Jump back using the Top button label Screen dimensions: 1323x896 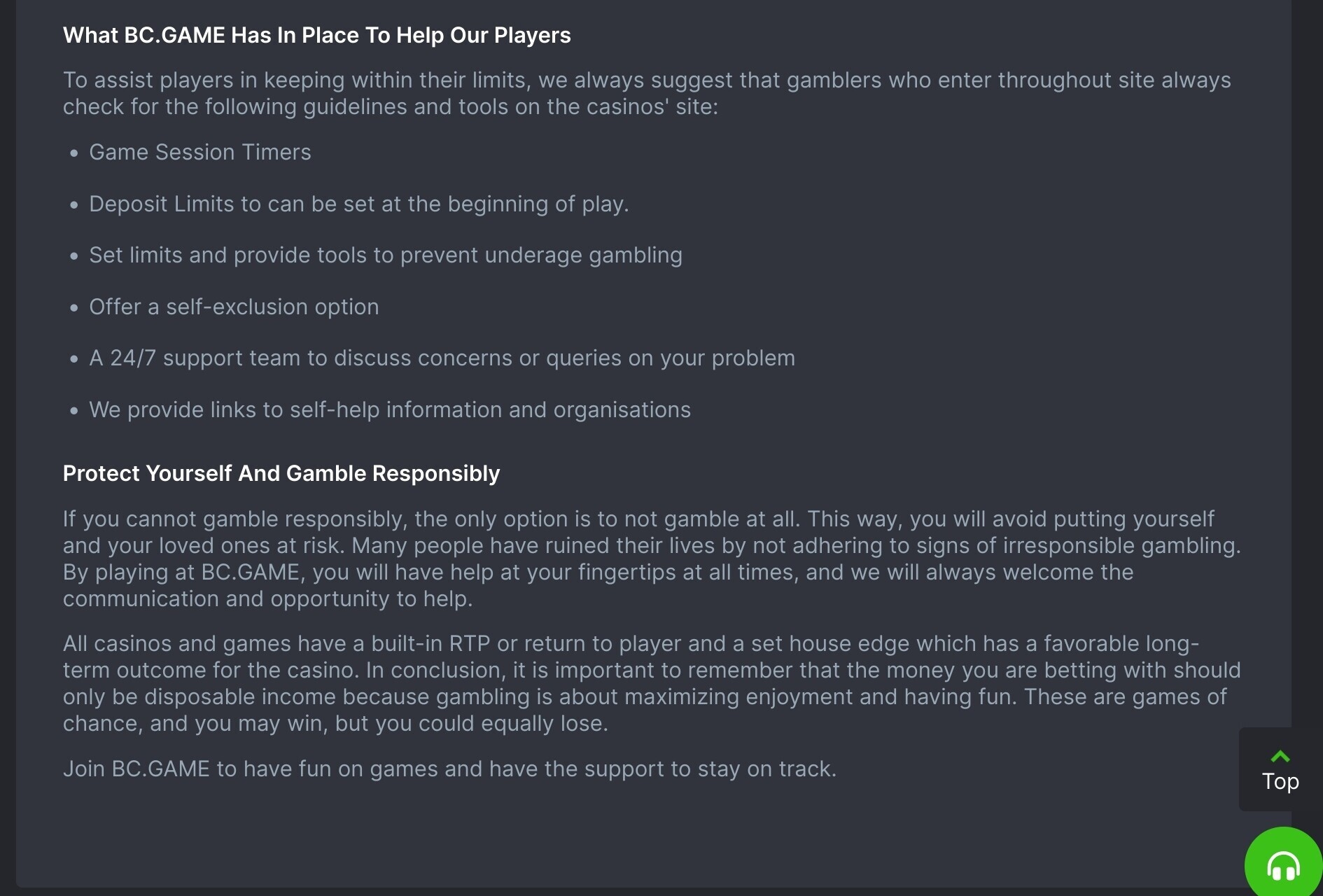pyautogui.click(x=1280, y=781)
